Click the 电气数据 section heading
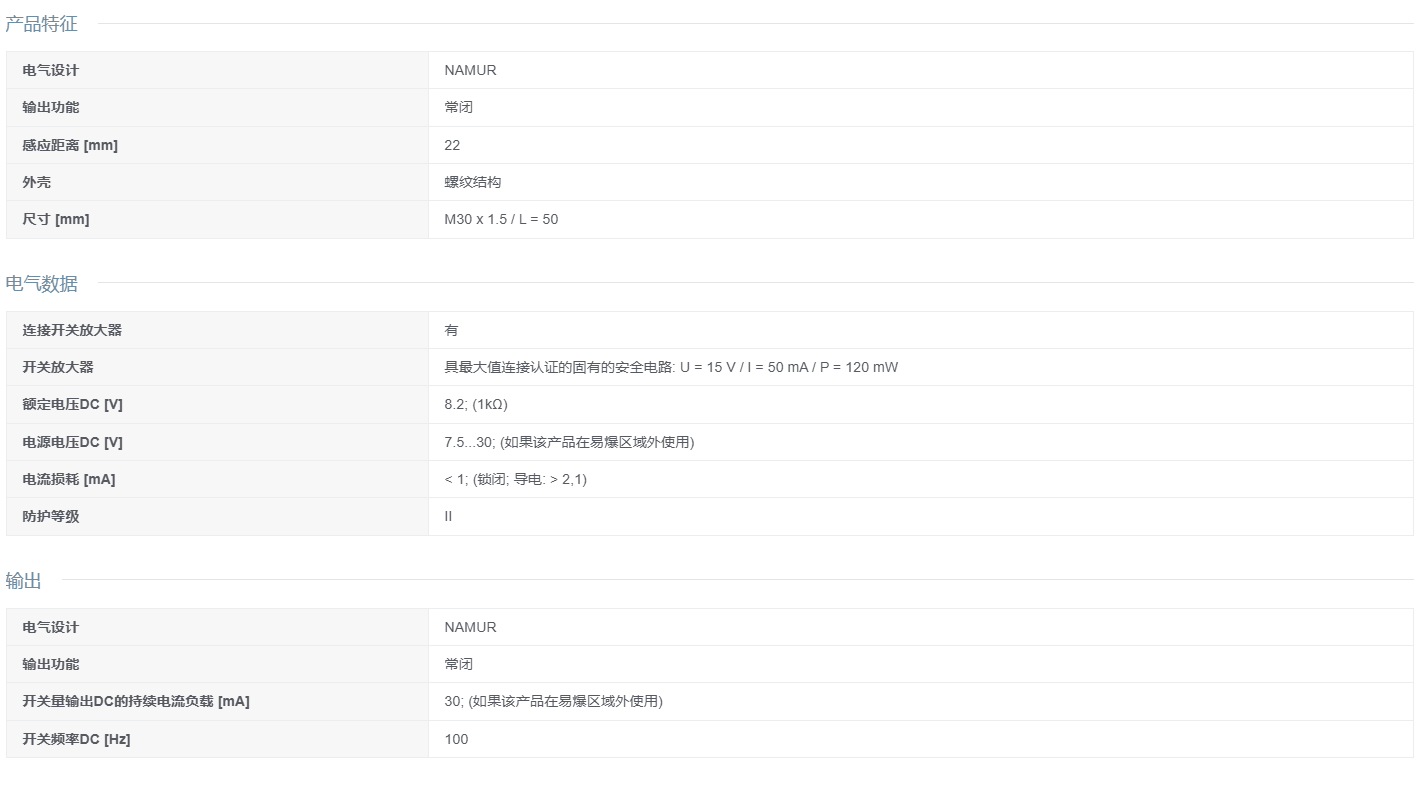This screenshot has width=1420, height=788. (x=41, y=284)
